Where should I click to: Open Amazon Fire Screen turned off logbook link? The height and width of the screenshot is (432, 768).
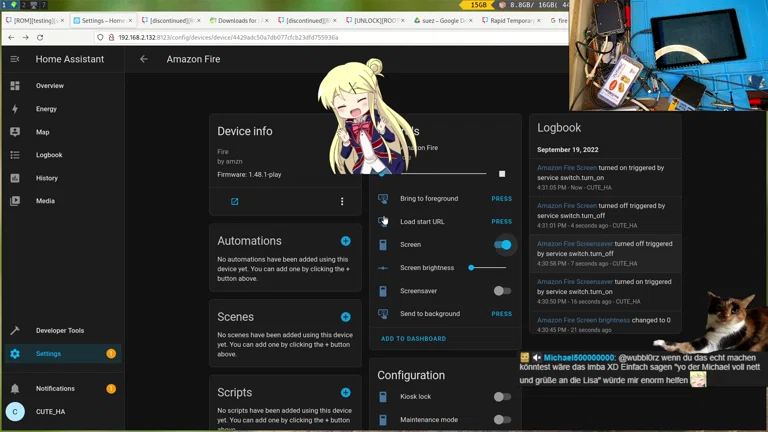point(567,206)
